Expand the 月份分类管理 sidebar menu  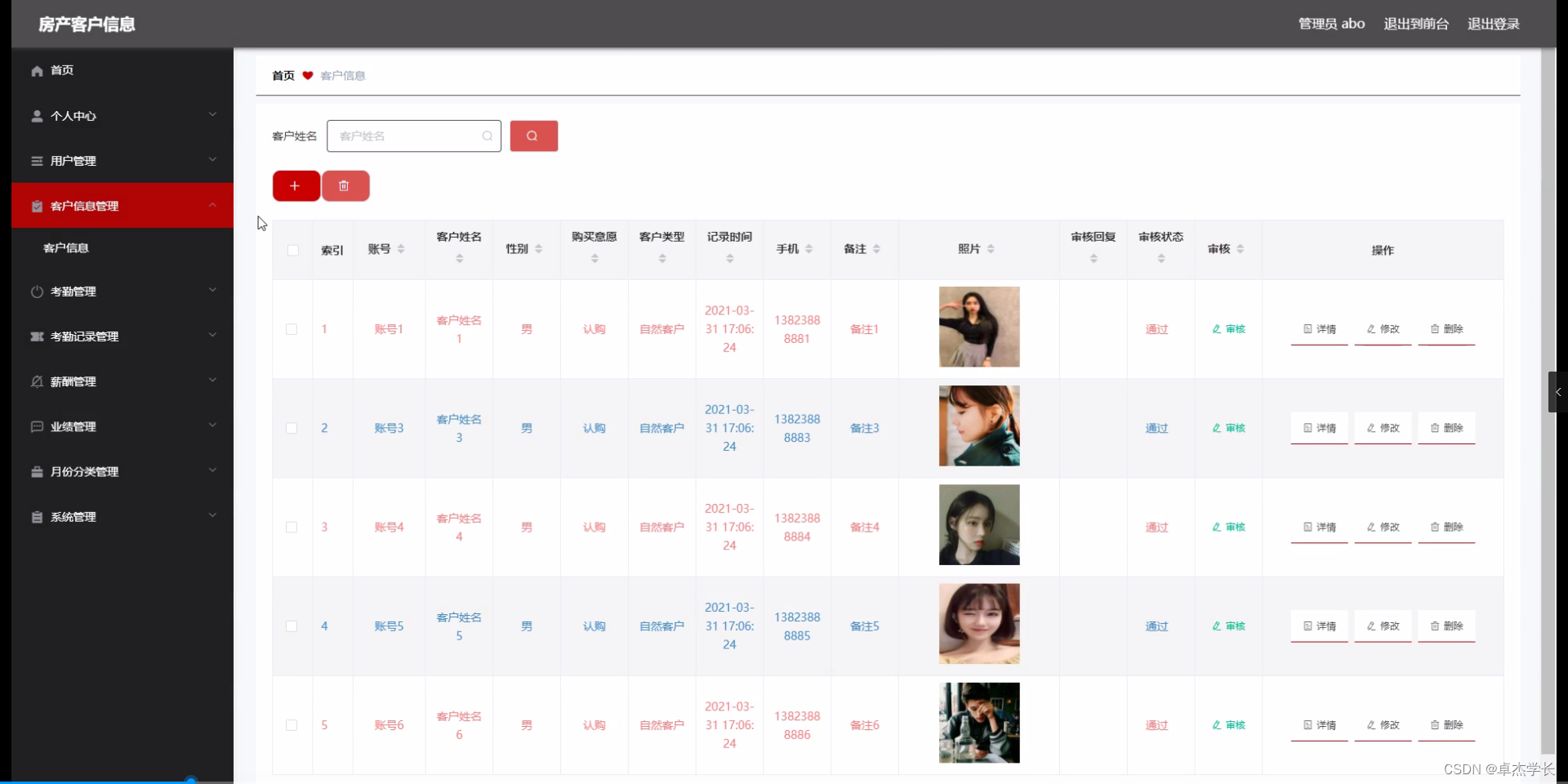(x=122, y=472)
